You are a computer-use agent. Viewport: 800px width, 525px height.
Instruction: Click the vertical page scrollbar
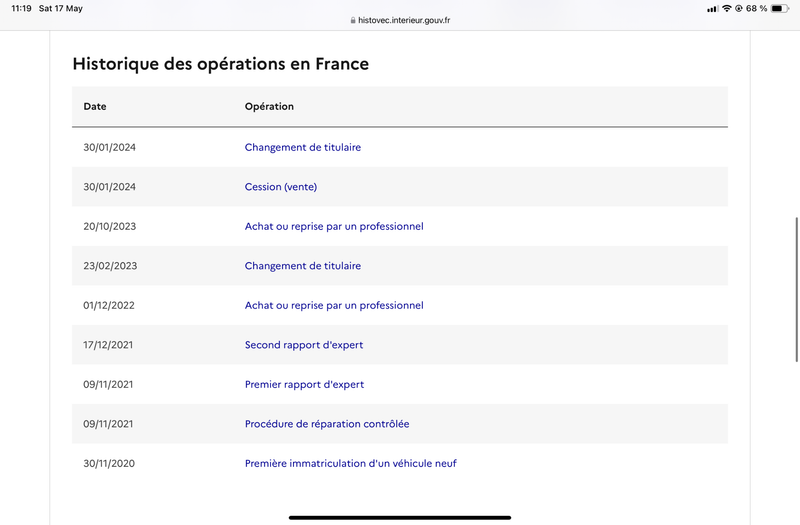tap(797, 289)
